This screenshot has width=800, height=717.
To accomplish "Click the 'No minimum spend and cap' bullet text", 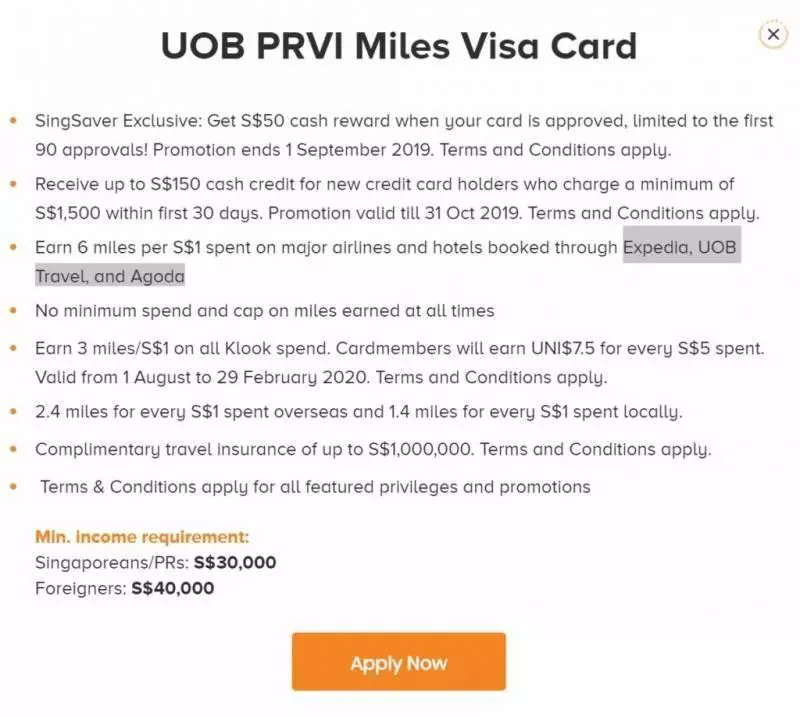I will click(x=265, y=310).
